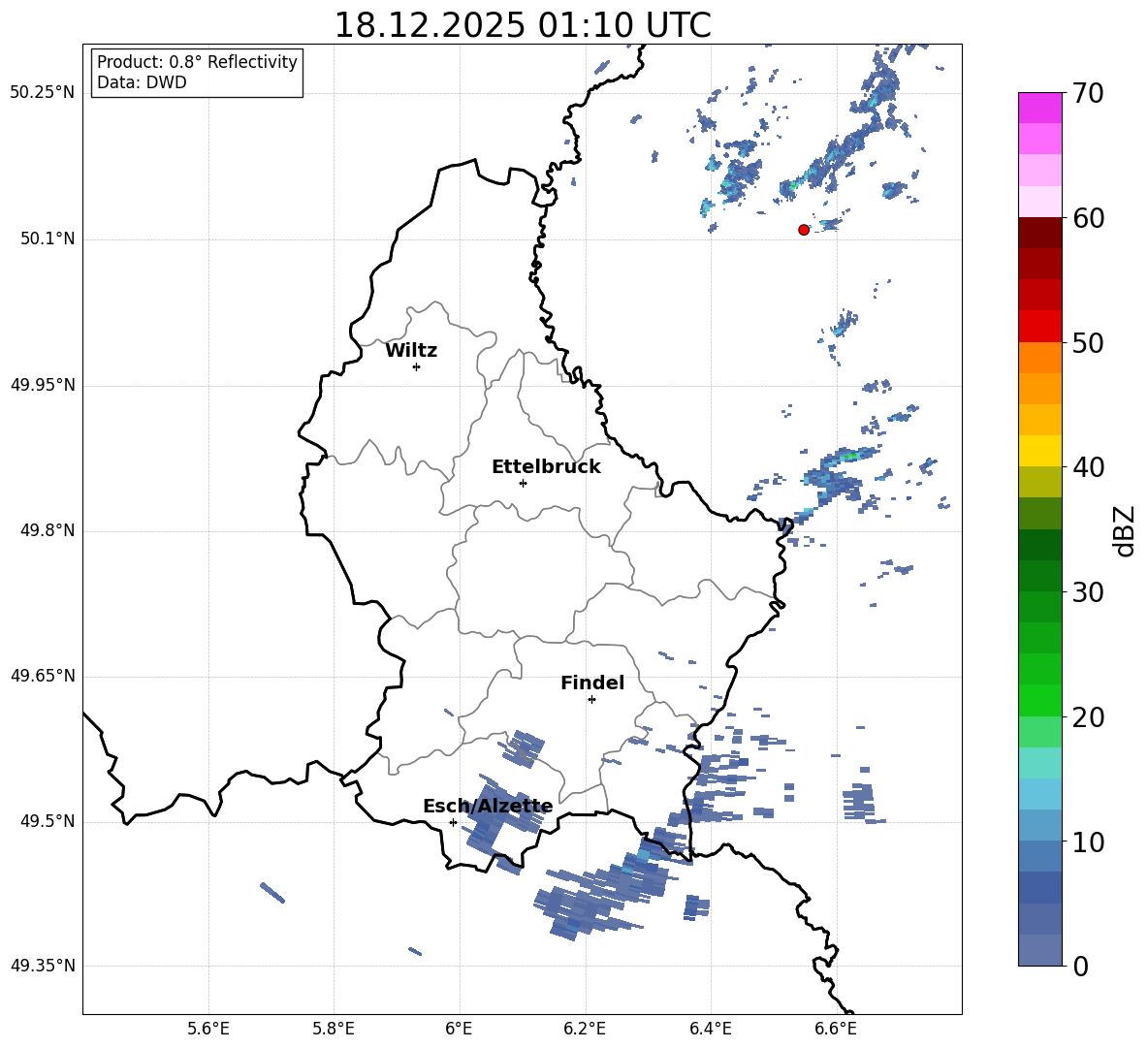Click the cross marker below Esch/Alzette
Viewport: 1148px width, 1048px height.
pyautogui.click(x=453, y=822)
